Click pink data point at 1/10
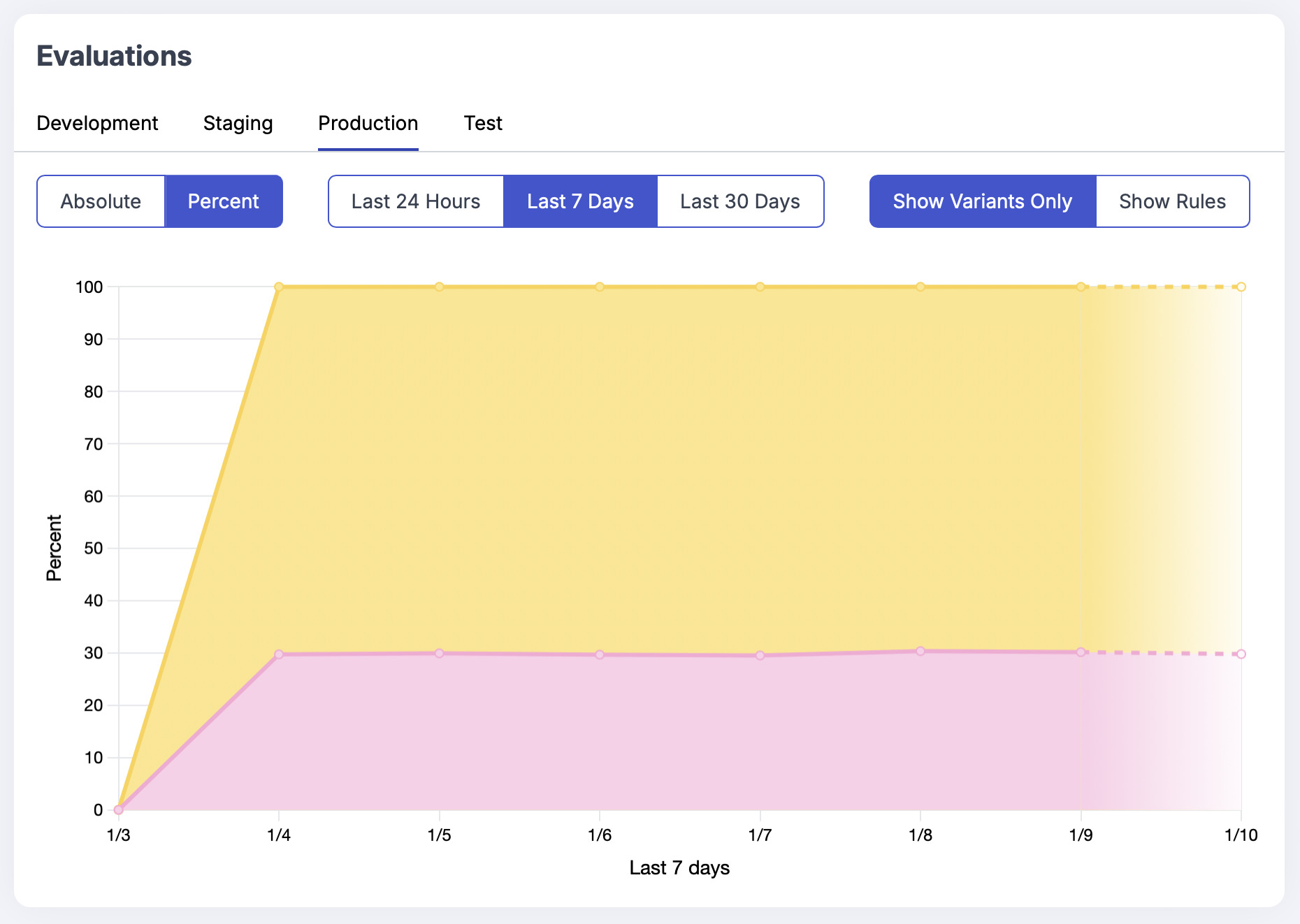Image resolution: width=1300 pixels, height=924 pixels. point(1241,654)
